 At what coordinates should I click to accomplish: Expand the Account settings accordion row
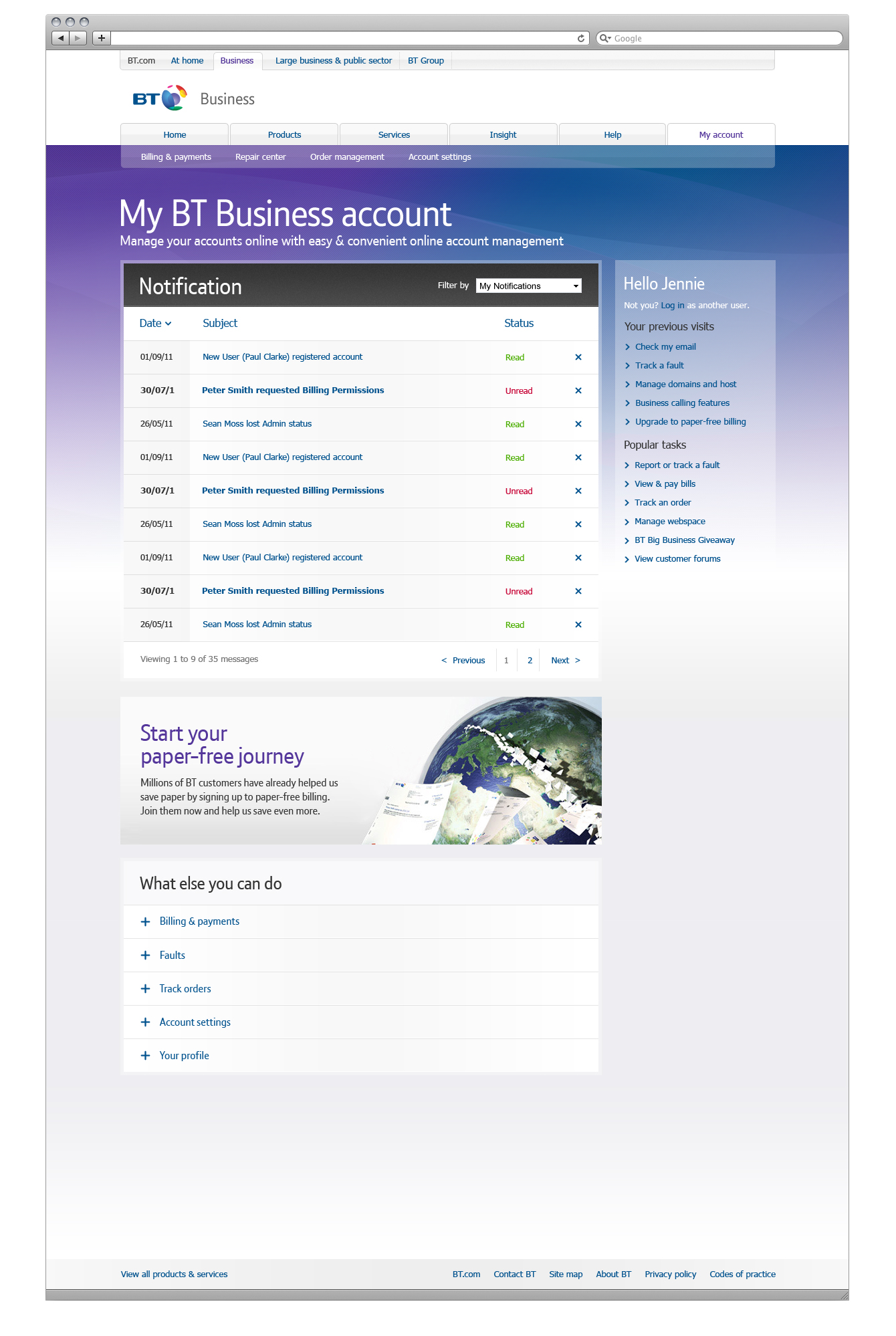click(x=360, y=1022)
